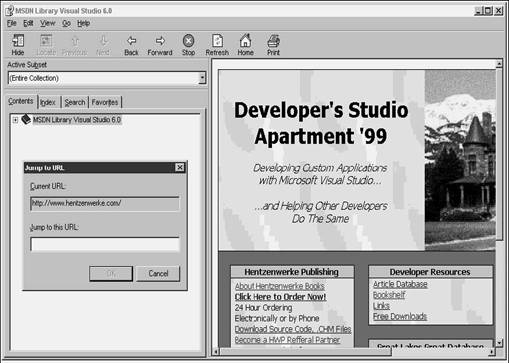Open the Go menu
The height and width of the screenshot is (363, 509).
coord(66,23)
